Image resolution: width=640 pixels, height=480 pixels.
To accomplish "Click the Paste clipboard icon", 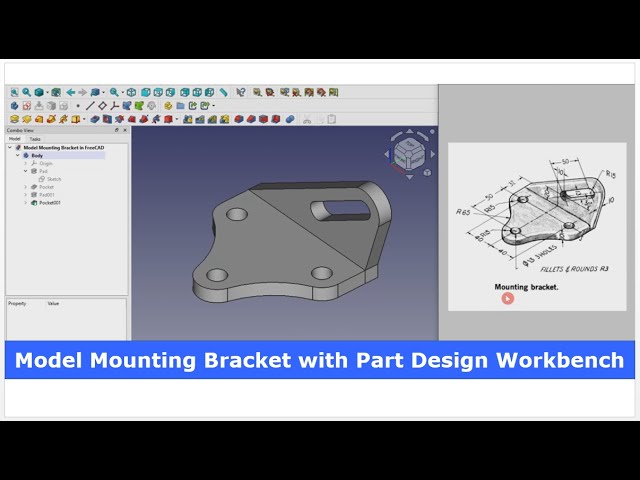I will click(332, 119).
